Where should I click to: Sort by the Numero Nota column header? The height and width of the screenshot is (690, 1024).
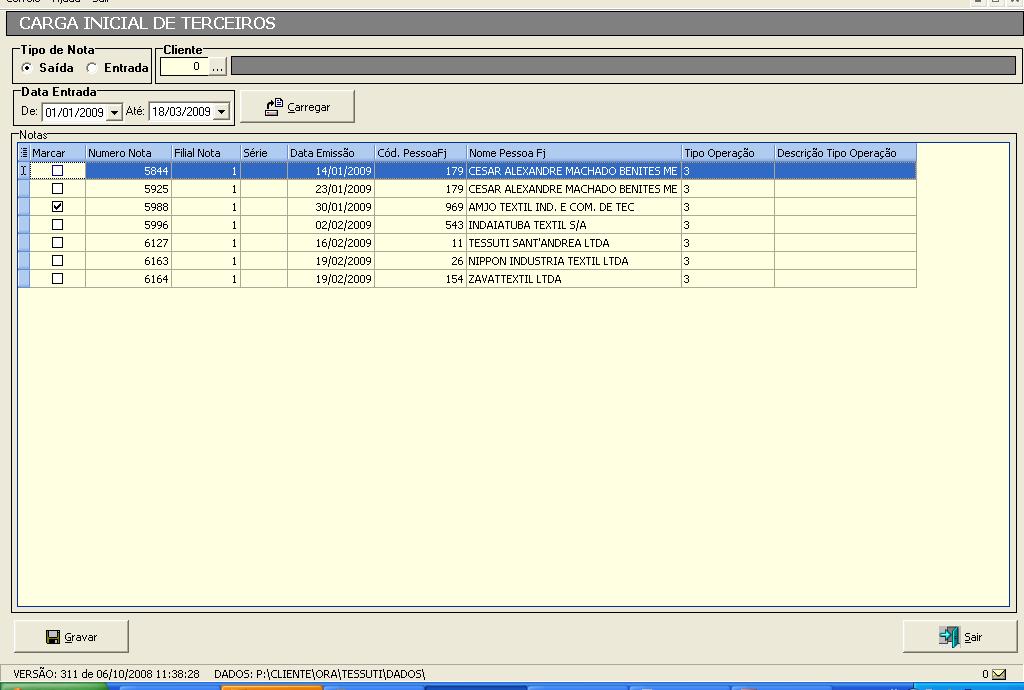[127, 153]
